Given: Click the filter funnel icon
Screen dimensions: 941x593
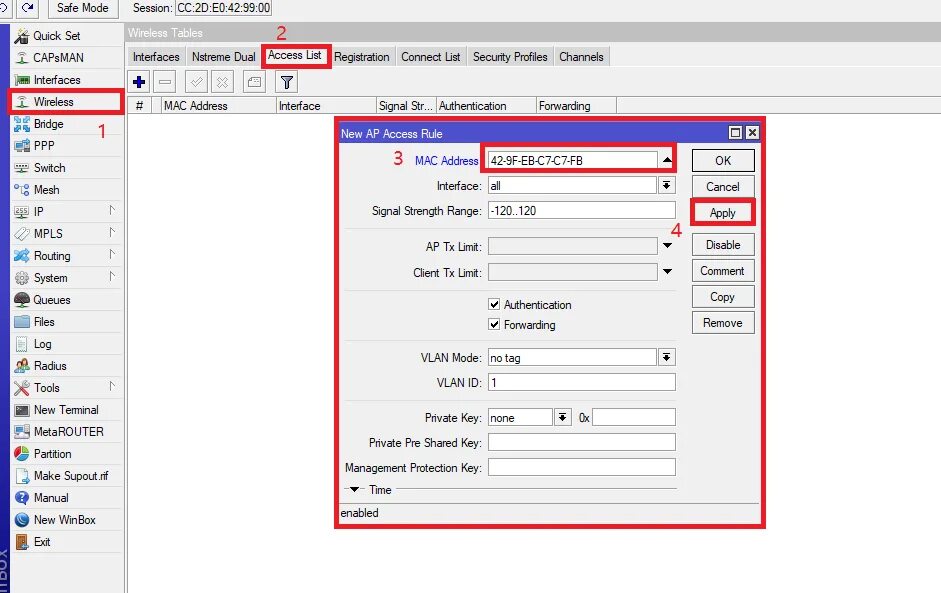Looking at the screenshot, I should click(287, 82).
